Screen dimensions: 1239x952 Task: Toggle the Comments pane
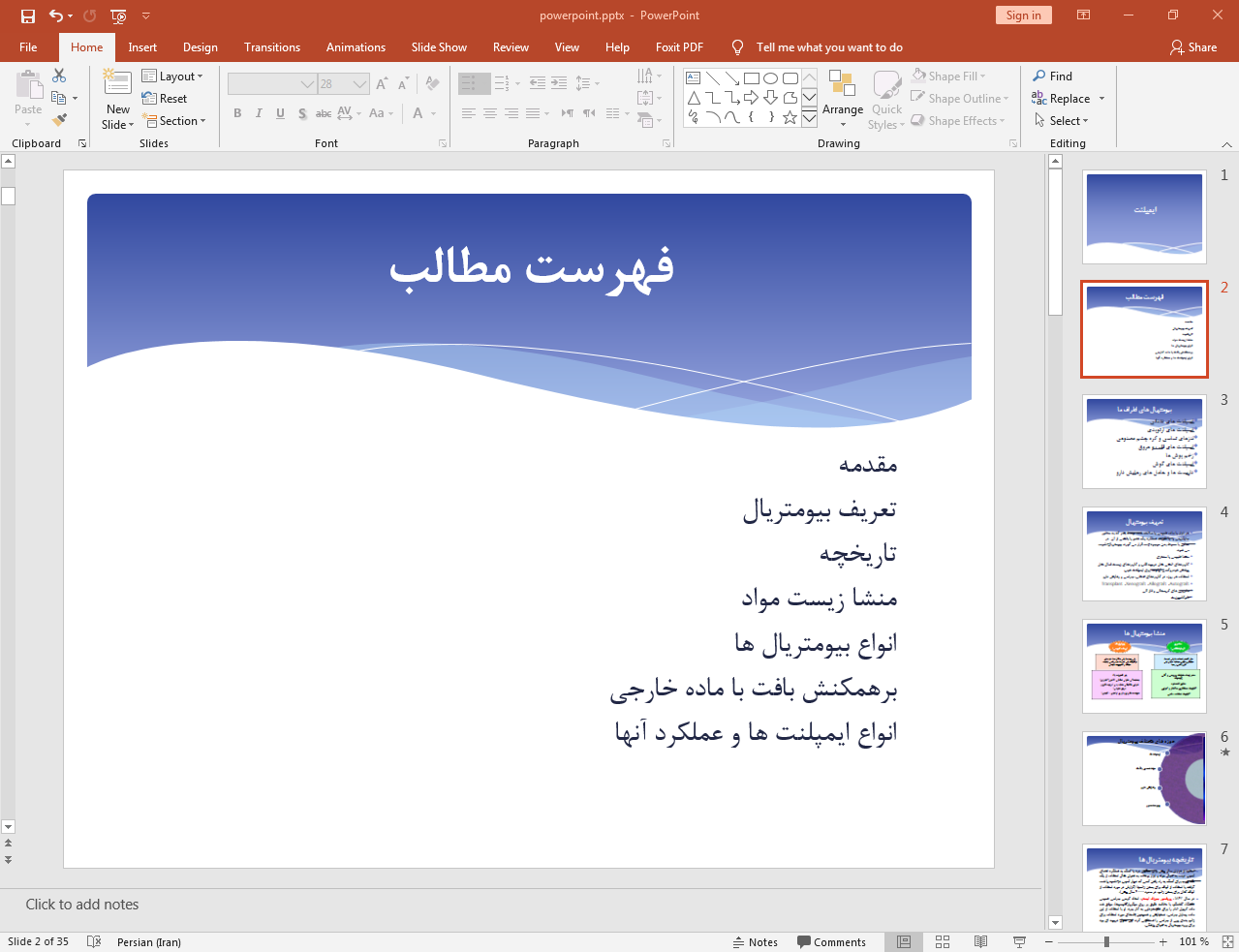pyautogui.click(x=831, y=941)
